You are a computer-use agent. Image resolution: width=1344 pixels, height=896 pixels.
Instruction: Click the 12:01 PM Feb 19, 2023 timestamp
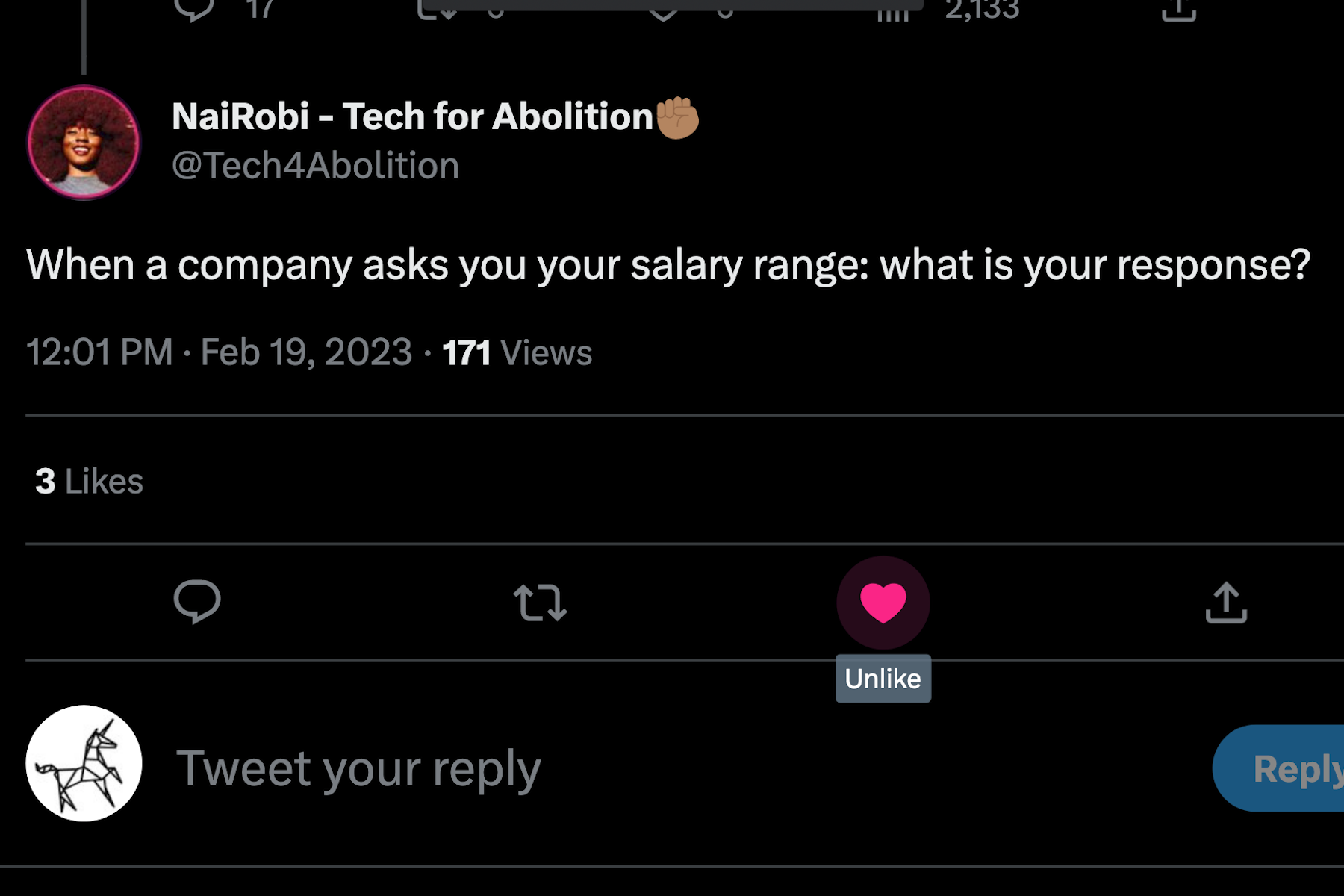[219, 352]
